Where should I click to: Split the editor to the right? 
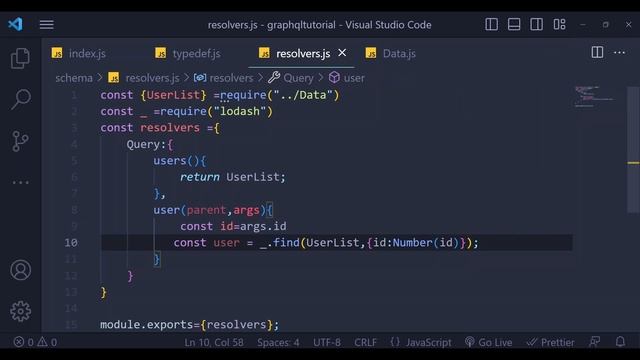(x=597, y=52)
